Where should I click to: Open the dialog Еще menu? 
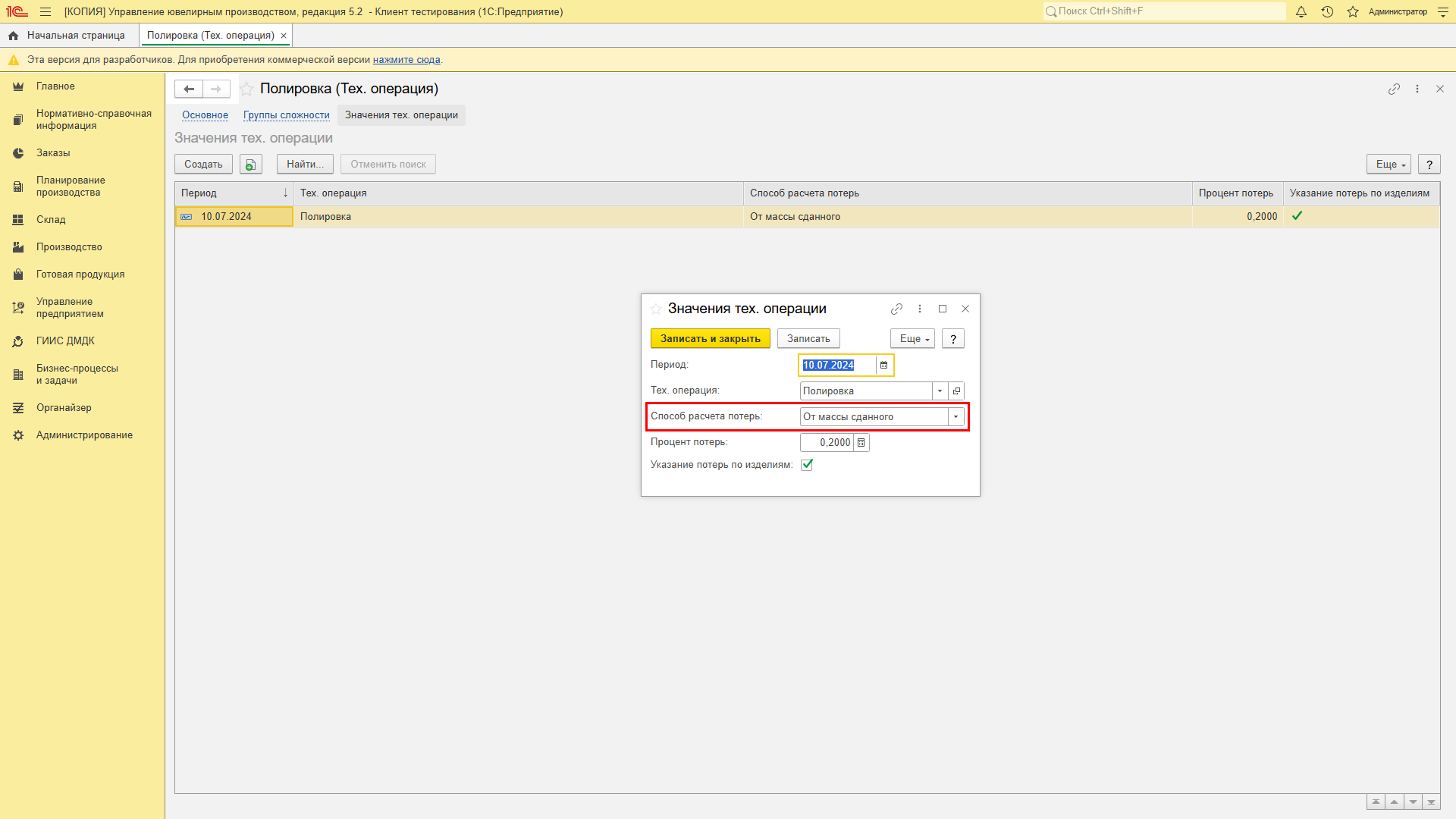coord(912,338)
